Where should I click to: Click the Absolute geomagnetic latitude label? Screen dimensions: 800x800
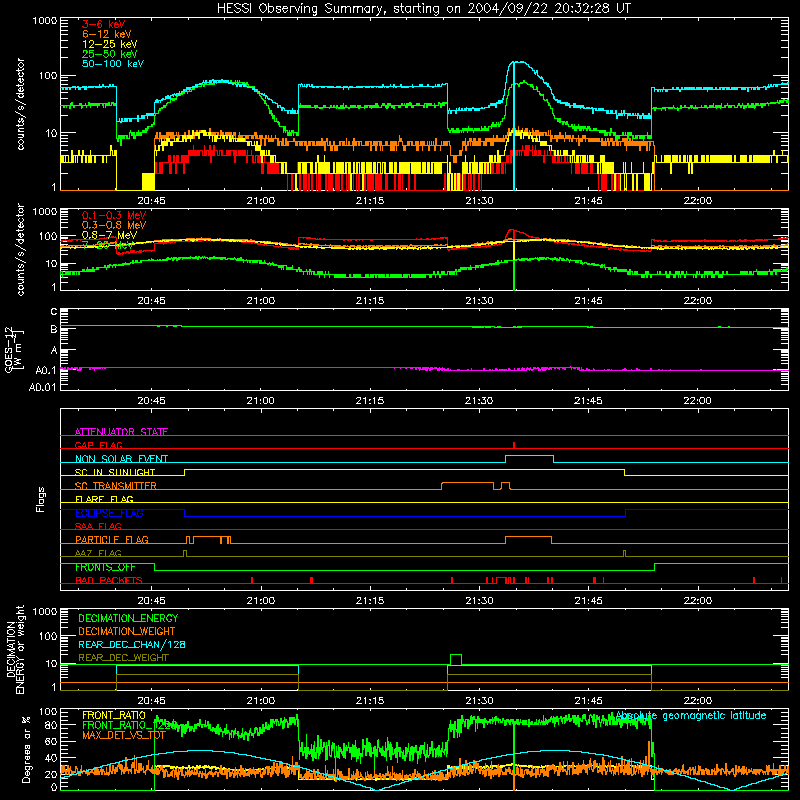tap(691, 716)
